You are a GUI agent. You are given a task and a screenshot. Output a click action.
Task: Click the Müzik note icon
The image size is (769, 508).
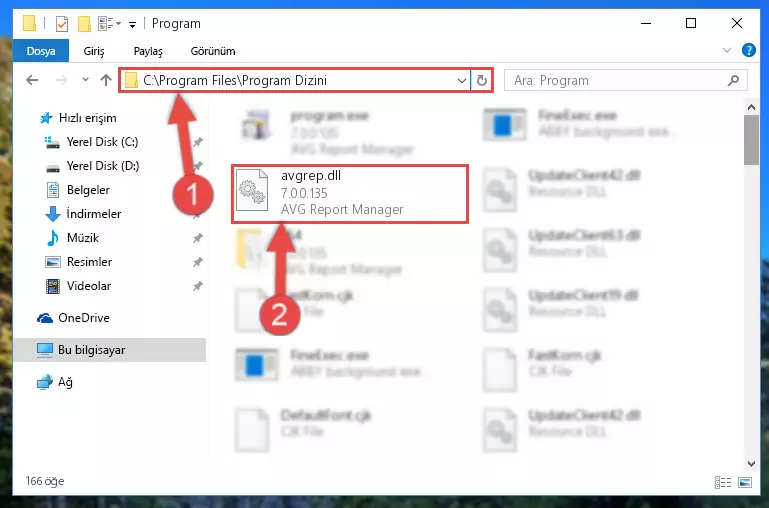(52, 238)
